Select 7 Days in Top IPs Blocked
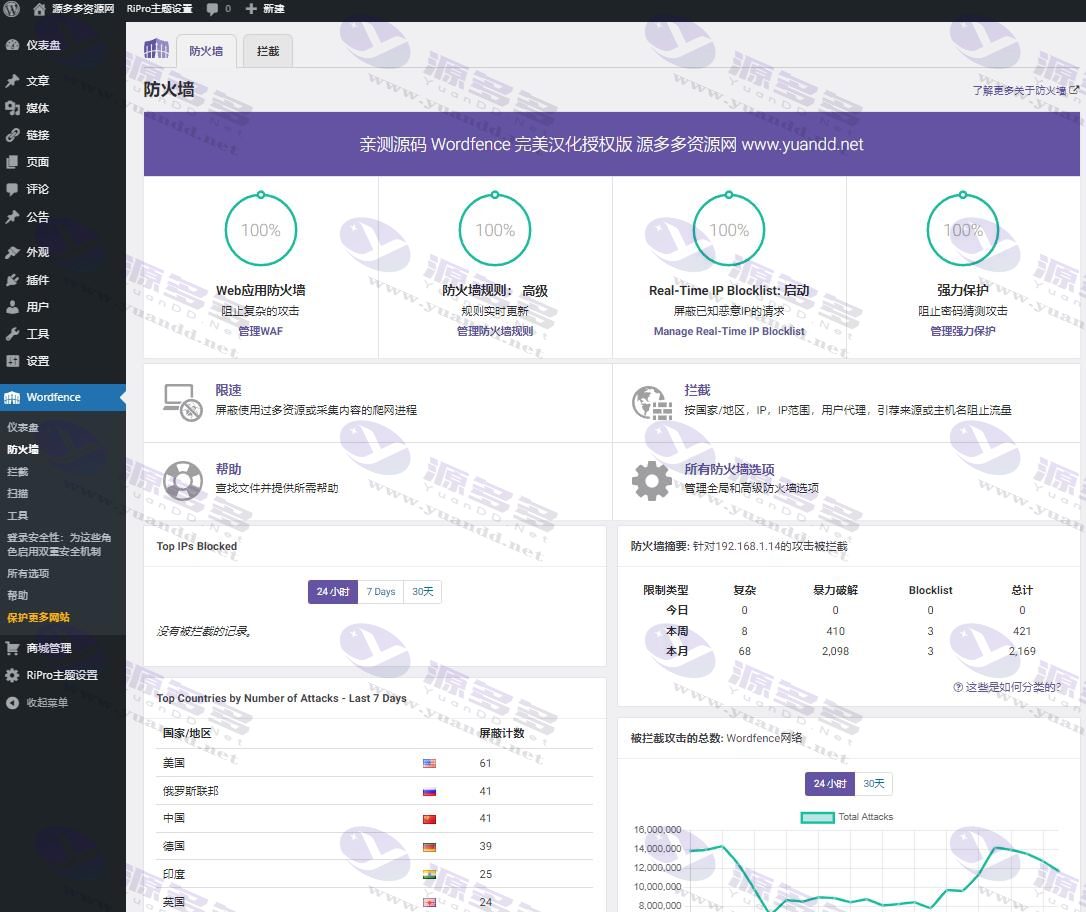Image resolution: width=1086 pixels, height=912 pixels. click(x=381, y=591)
